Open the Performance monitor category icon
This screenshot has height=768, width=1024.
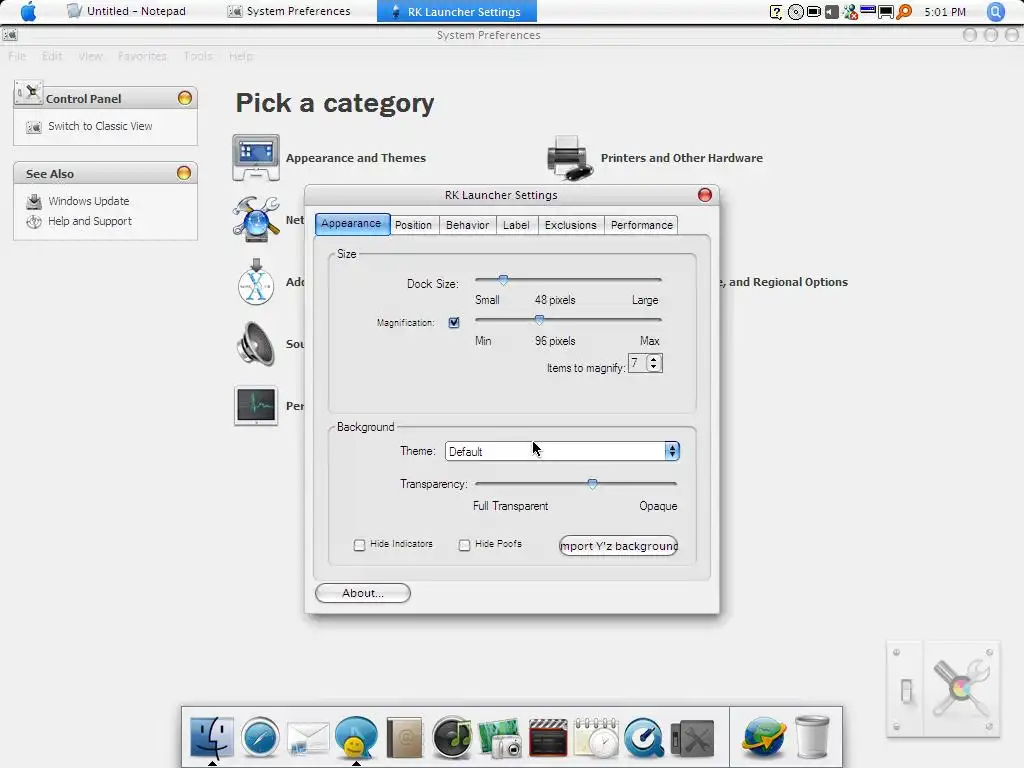point(256,406)
